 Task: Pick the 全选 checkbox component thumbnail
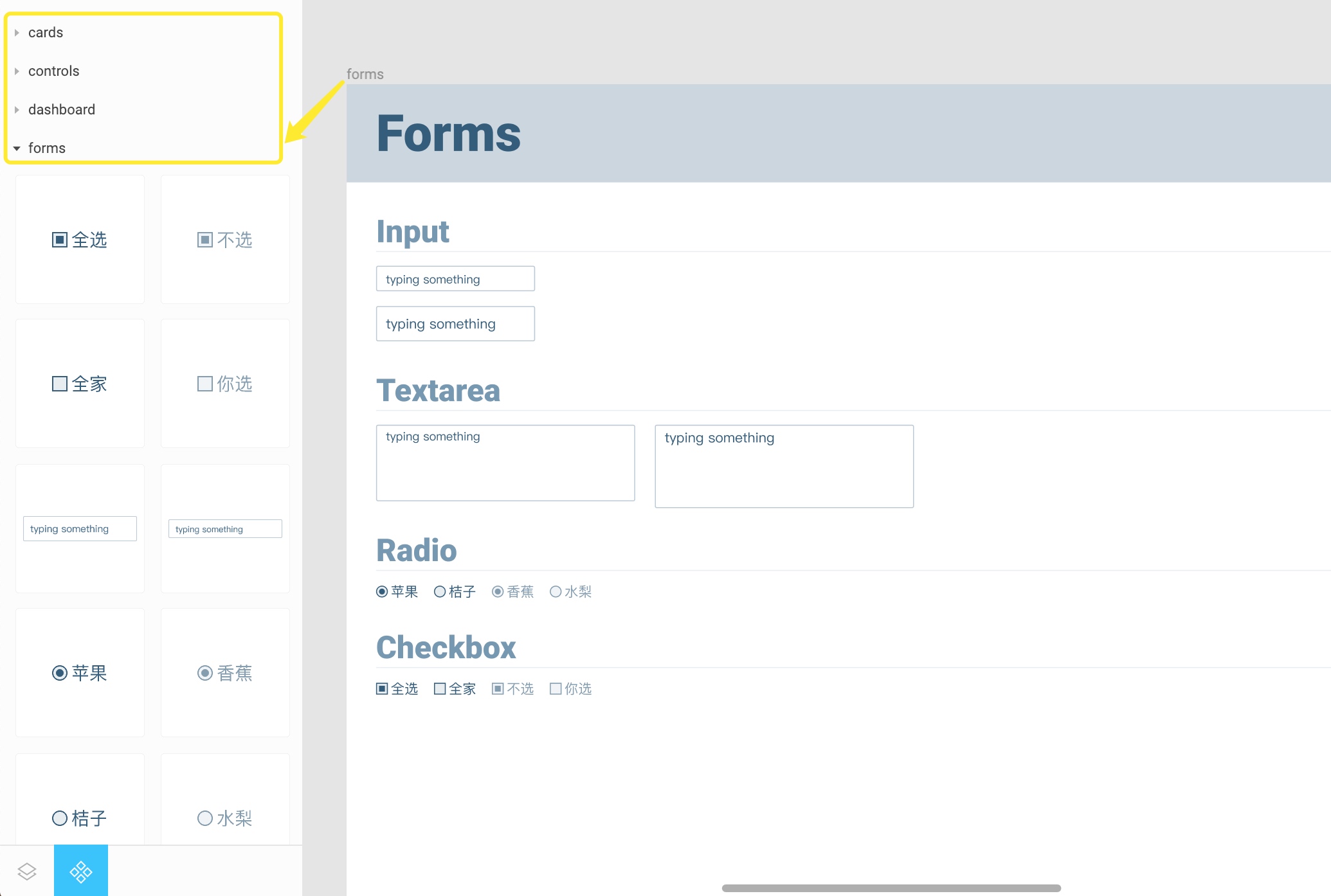[80, 240]
